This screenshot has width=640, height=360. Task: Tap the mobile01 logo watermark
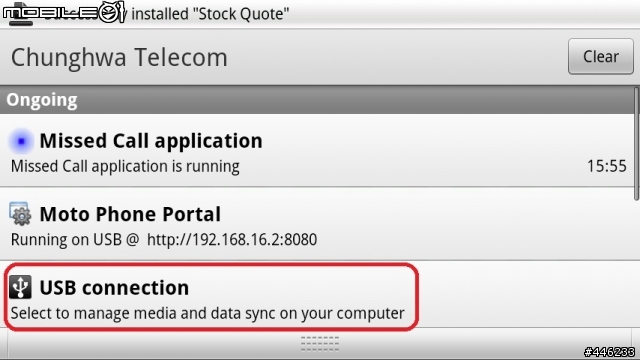click(x=63, y=12)
